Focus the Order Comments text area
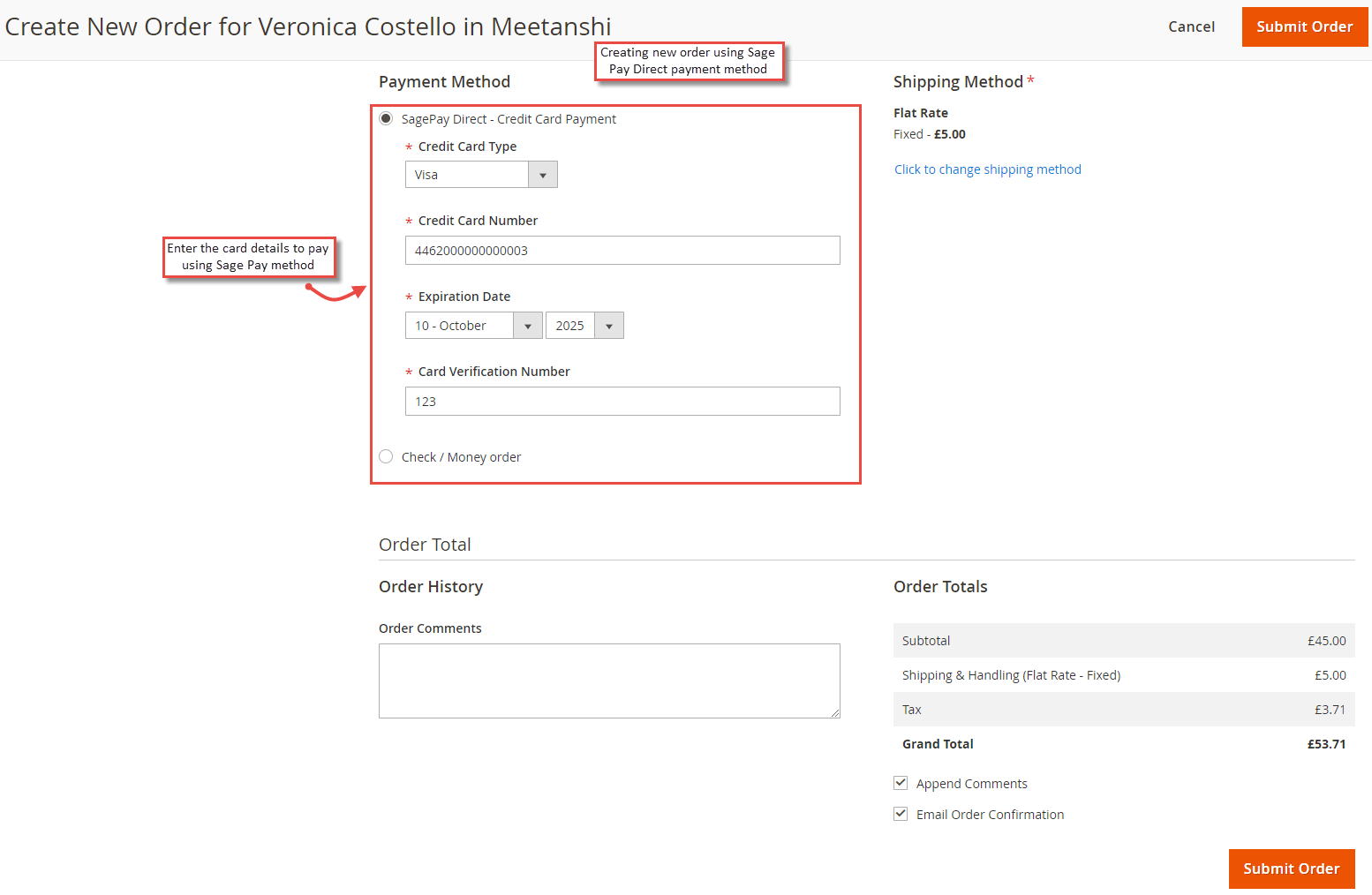Screen dimensions: 1372x895 pos(609,681)
